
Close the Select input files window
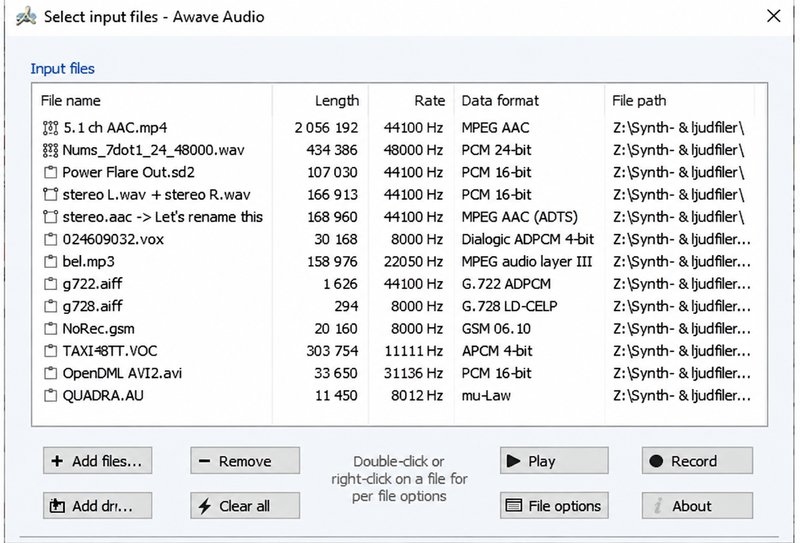click(773, 16)
